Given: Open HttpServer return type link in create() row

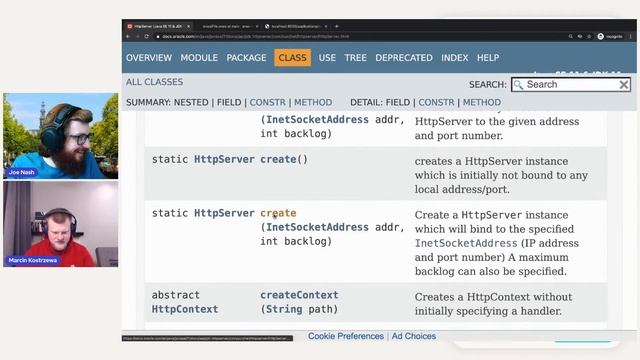Looking at the screenshot, I should pos(224,159).
